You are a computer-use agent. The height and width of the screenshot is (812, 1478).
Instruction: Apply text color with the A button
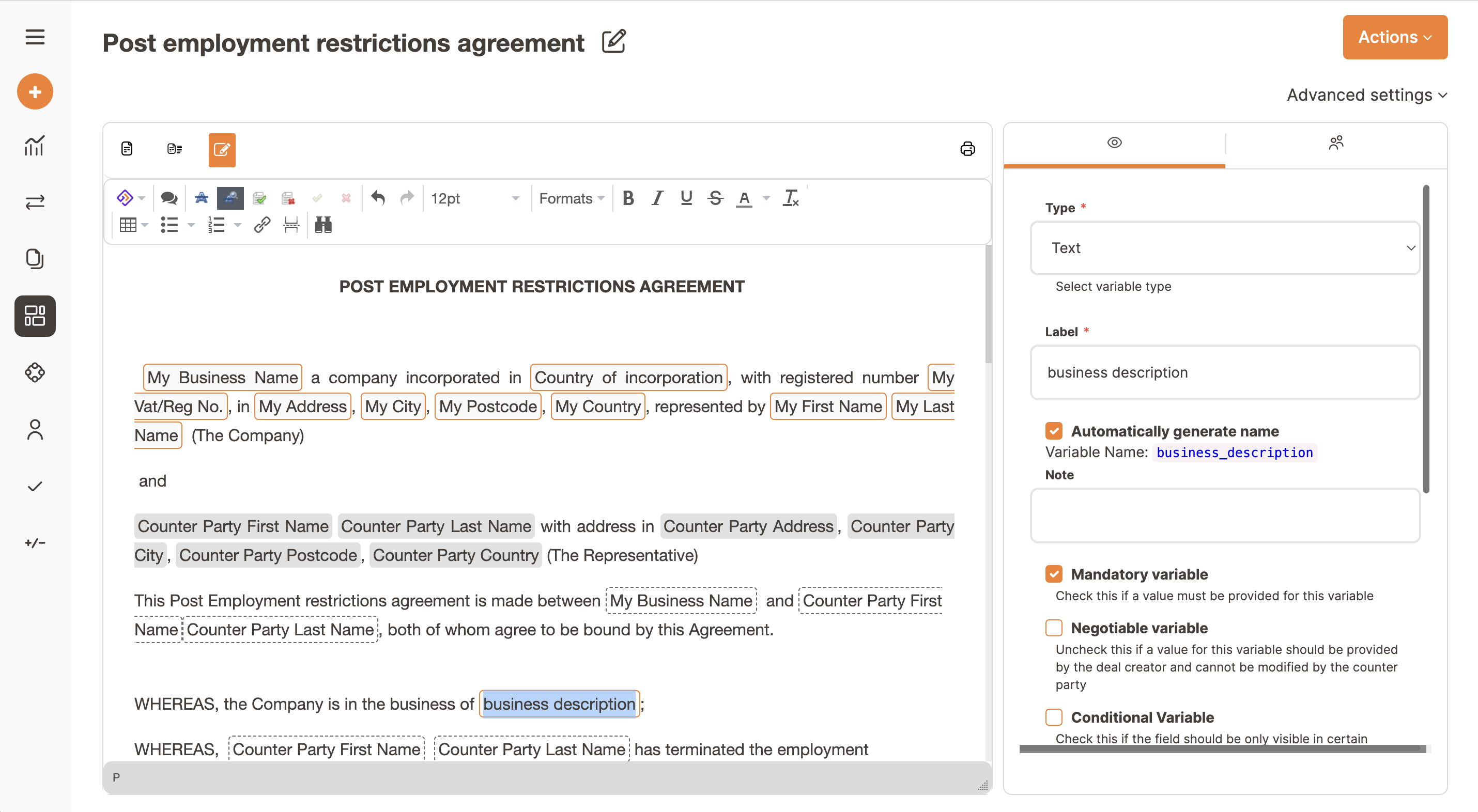pos(744,198)
